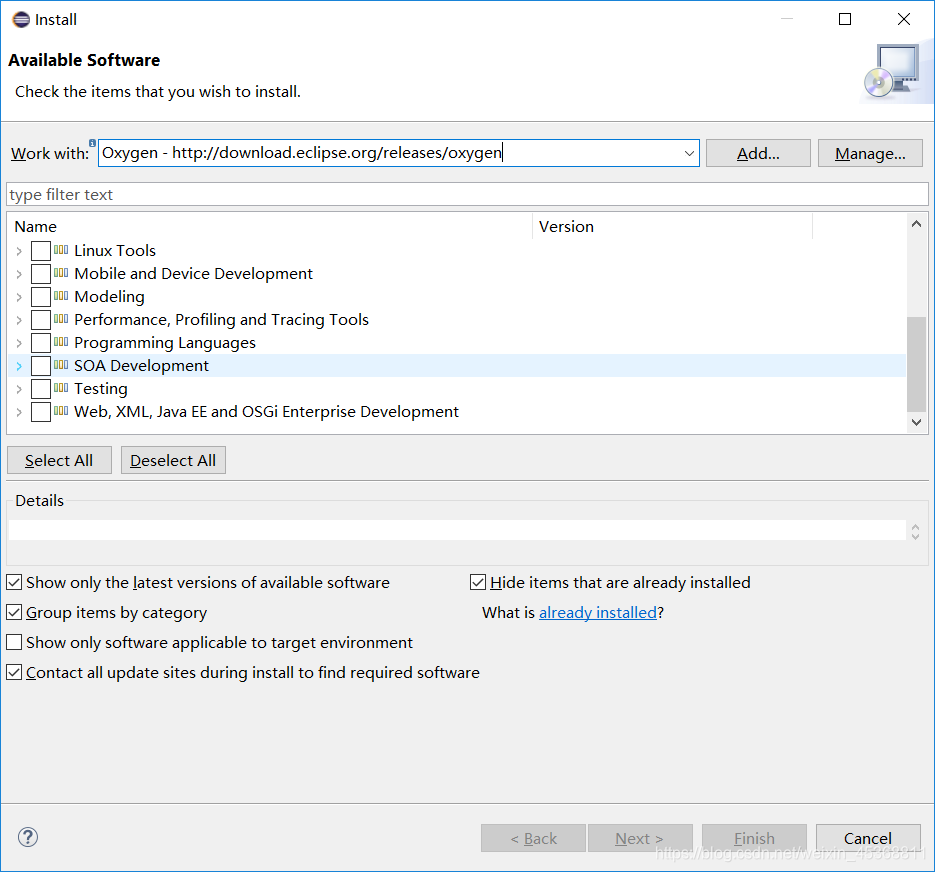
Task: Select the Linux Tools row label
Action: pyautogui.click(x=114, y=251)
